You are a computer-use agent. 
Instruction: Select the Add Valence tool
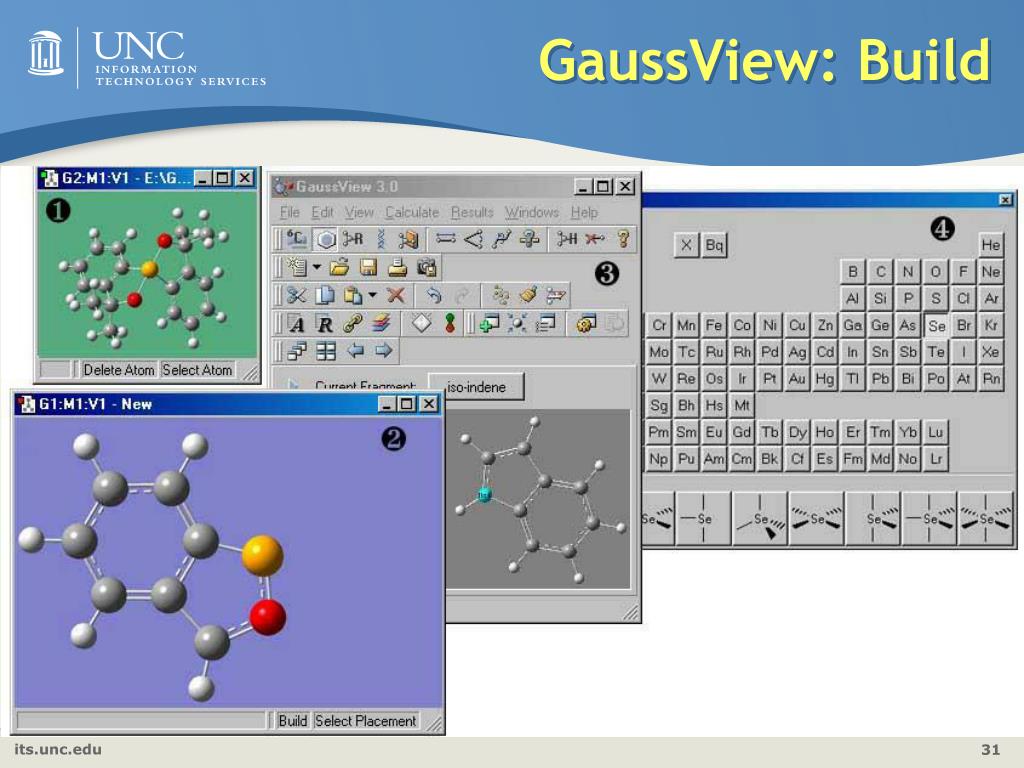click(x=566, y=239)
